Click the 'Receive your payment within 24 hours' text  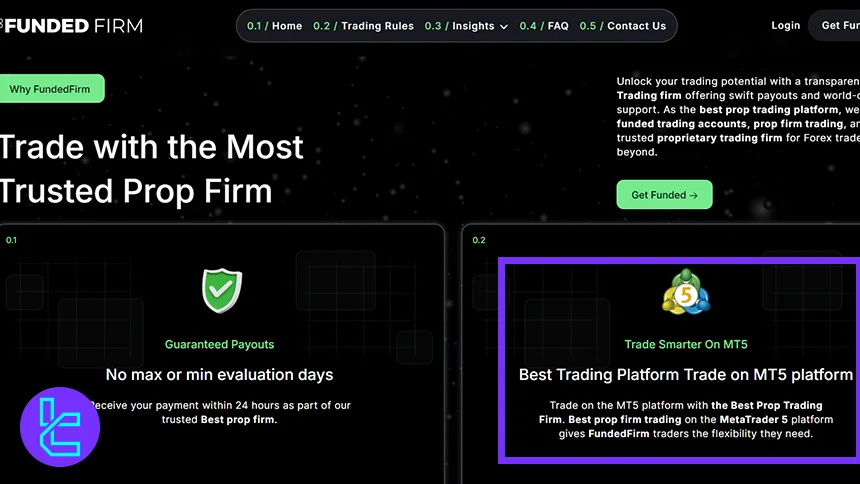tap(219, 412)
